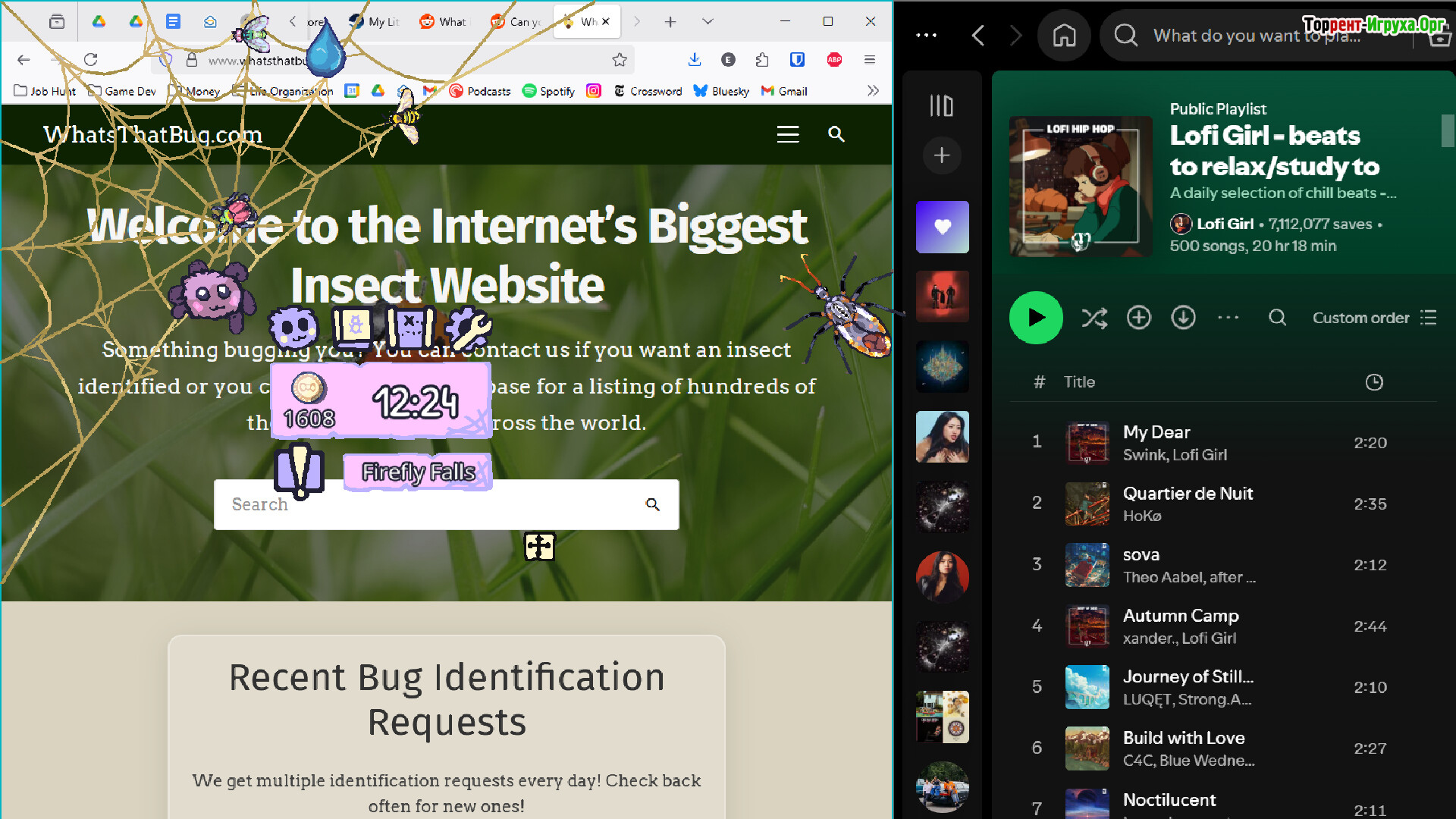Open the Firefly Falls location label
Screen dimensions: 1456x819
(x=418, y=472)
